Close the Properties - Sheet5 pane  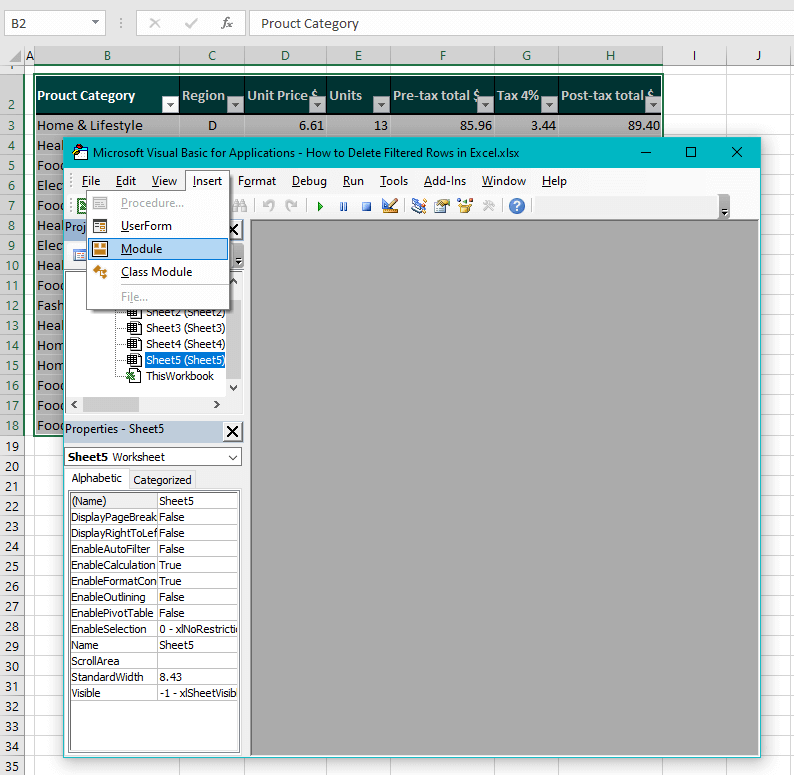[x=232, y=432]
